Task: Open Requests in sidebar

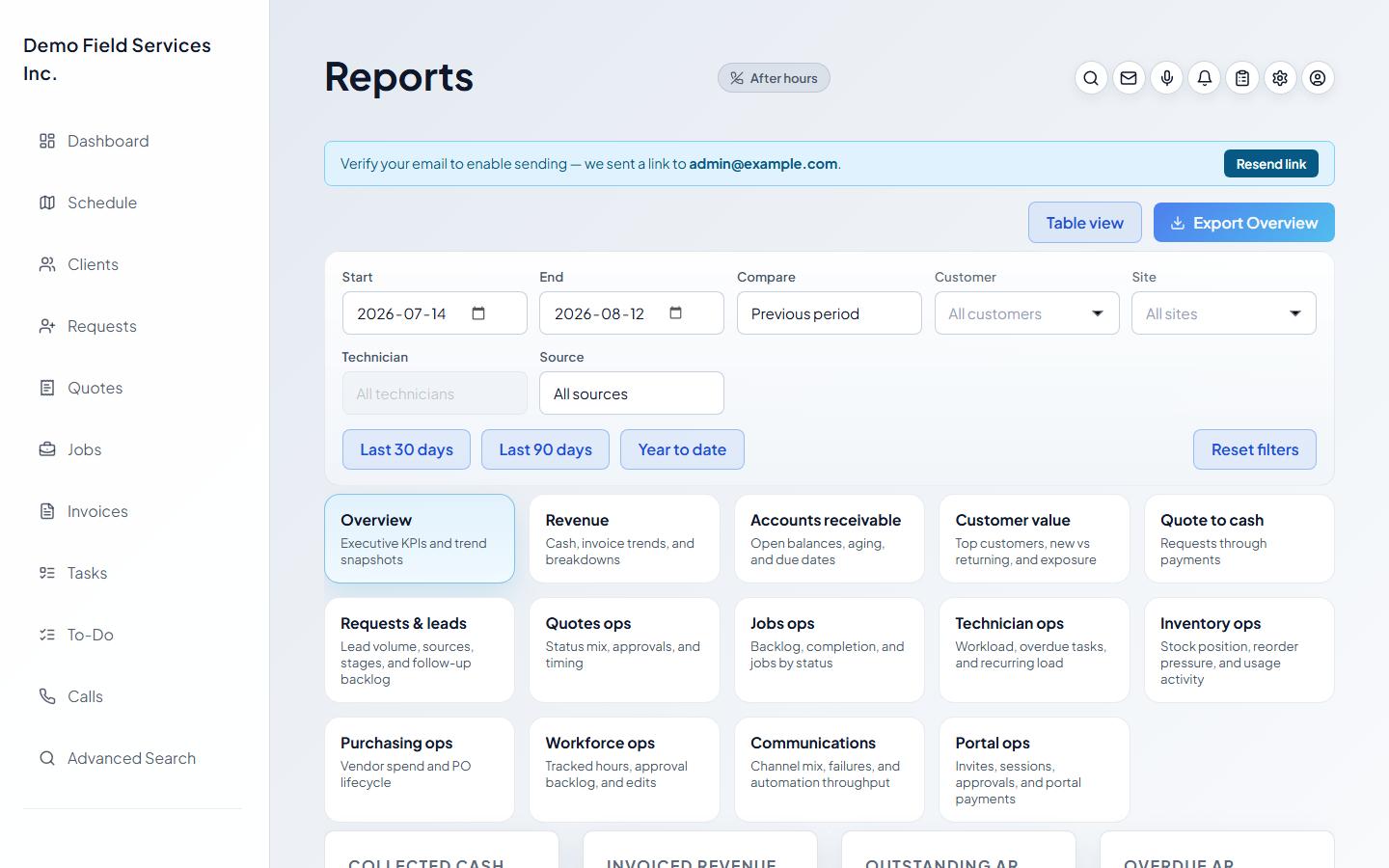Action: (134, 326)
